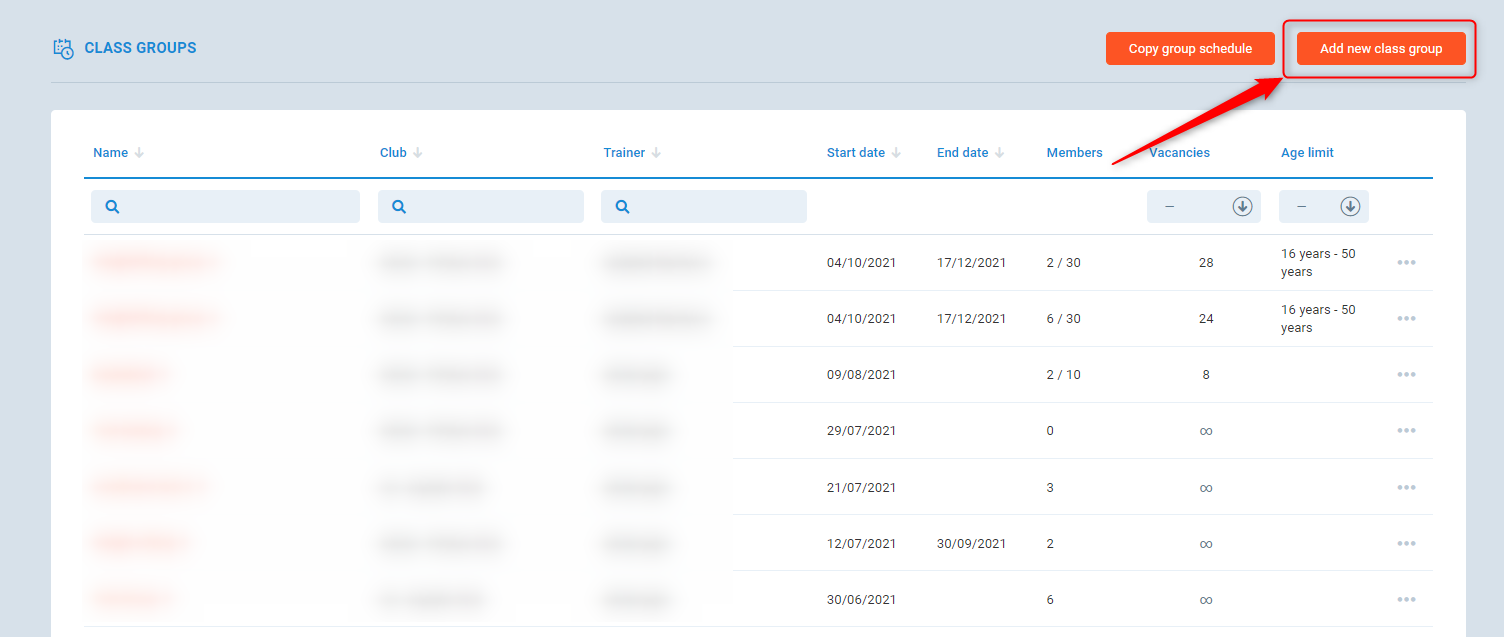This screenshot has width=1504, height=637.
Task: Sort by End date column arrow
Action: (1000, 153)
